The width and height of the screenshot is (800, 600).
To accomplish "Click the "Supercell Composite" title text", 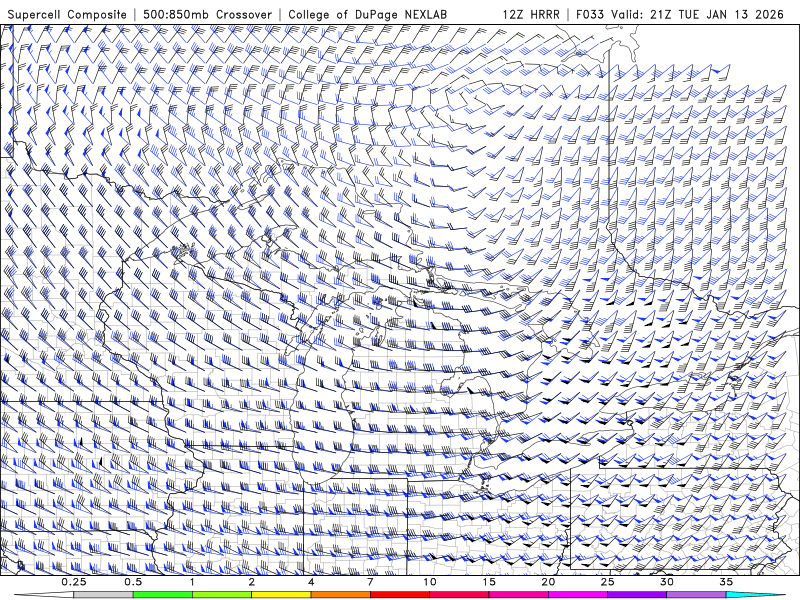I will [x=67, y=15].
